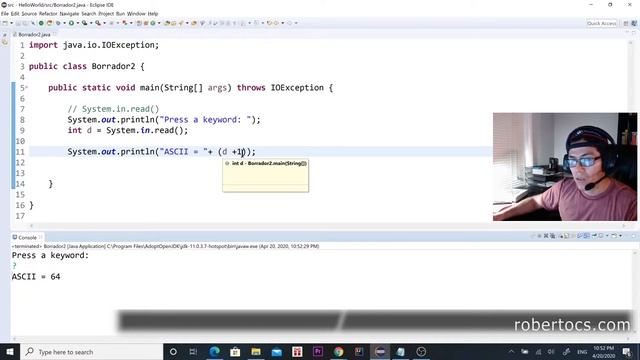640x360 pixels.
Task: Open the Cortana circle taskbar icon
Action: [x=173, y=351]
